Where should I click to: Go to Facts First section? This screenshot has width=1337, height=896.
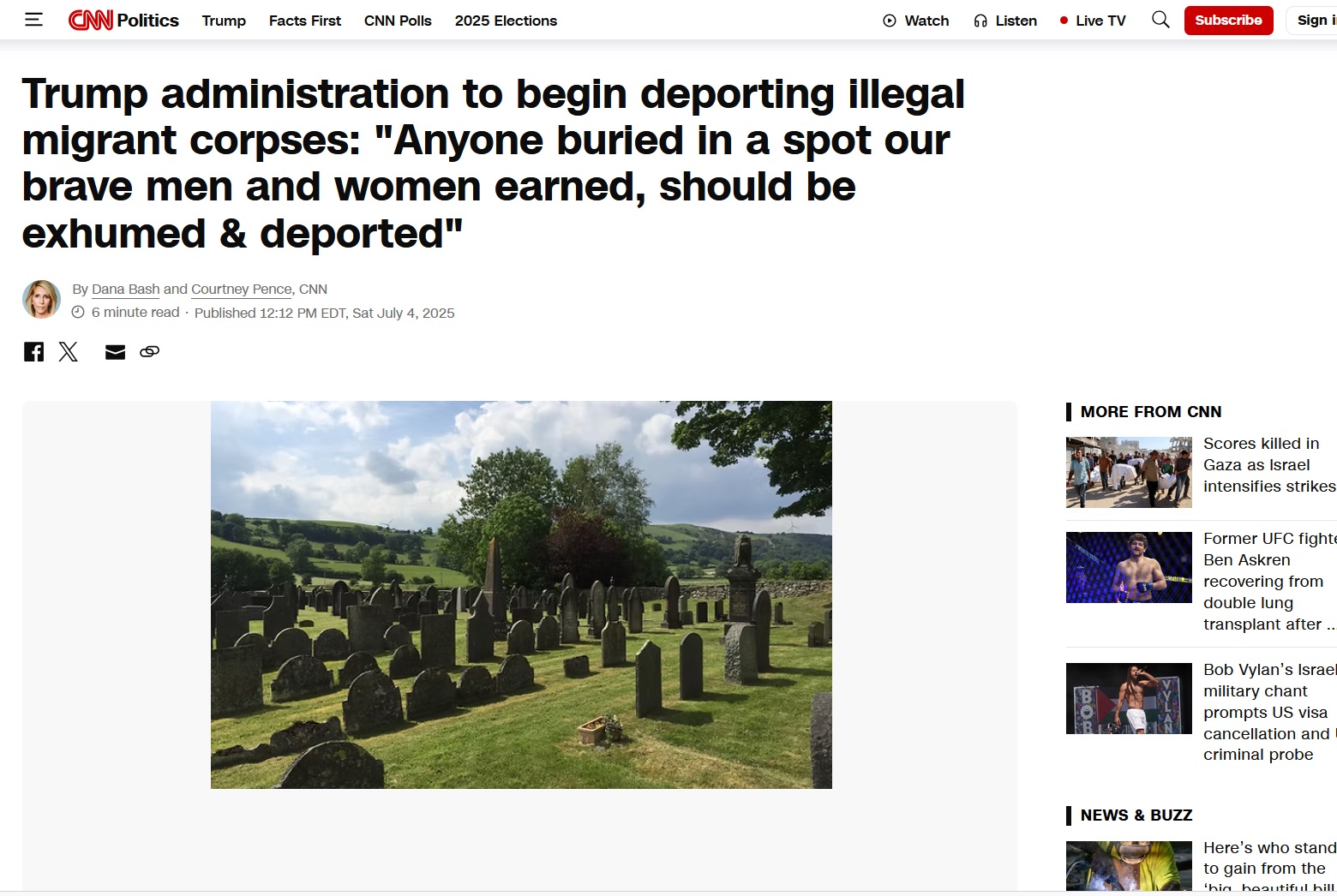tap(305, 21)
